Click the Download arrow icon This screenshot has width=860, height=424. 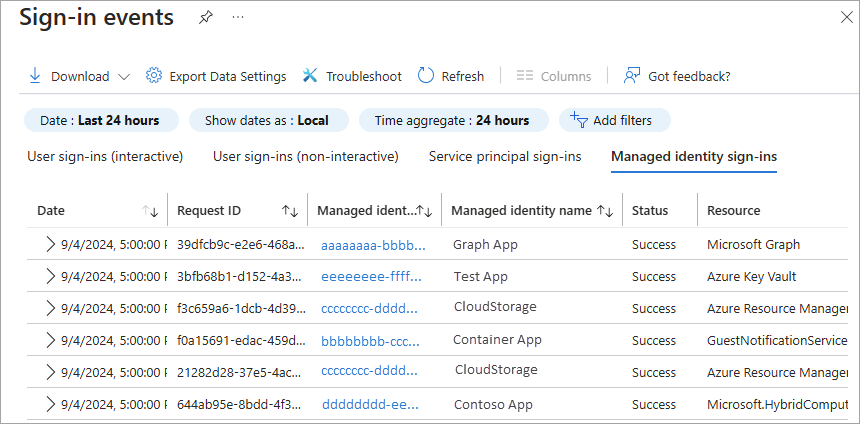coord(35,76)
